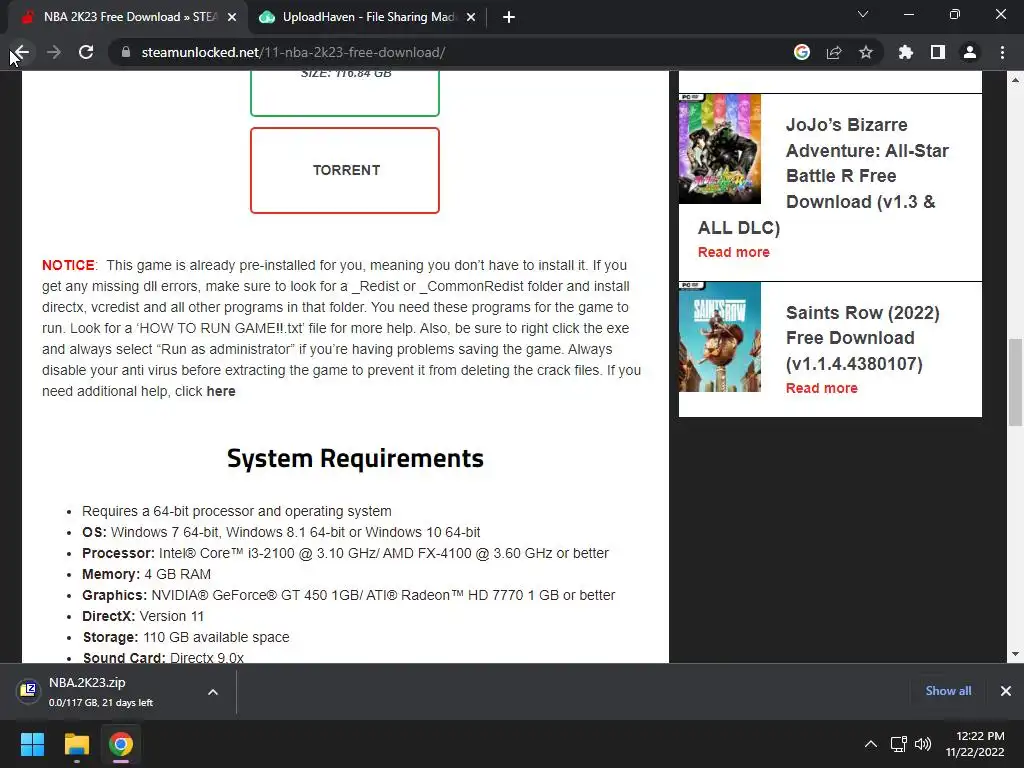Click the 'here' help link
Image resolution: width=1024 pixels, height=768 pixels.
221,391
